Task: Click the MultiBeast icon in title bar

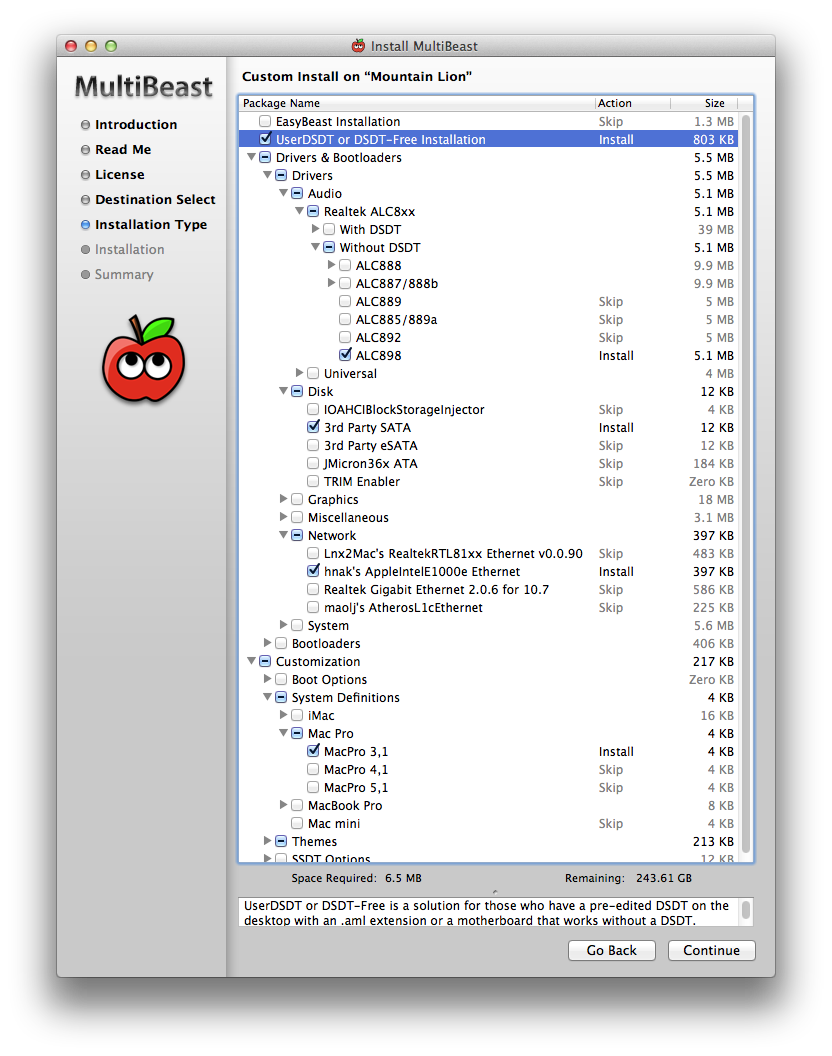Action: [x=359, y=46]
